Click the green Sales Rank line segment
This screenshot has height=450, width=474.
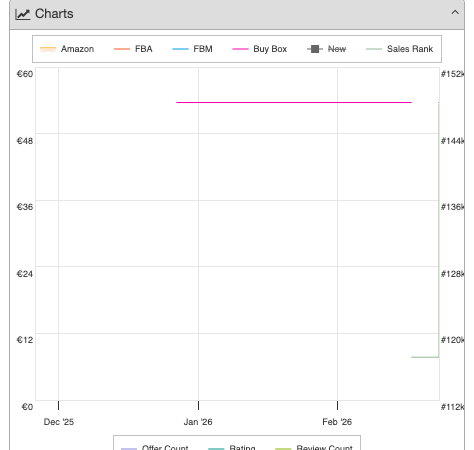tap(425, 357)
